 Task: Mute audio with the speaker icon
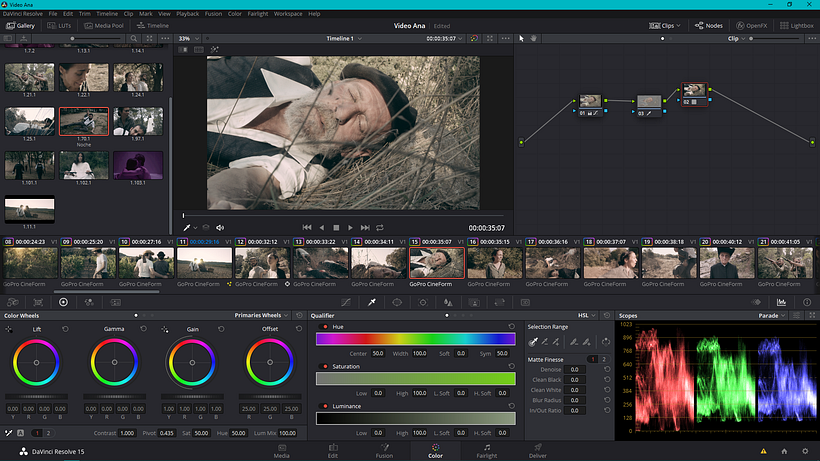pos(220,228)
